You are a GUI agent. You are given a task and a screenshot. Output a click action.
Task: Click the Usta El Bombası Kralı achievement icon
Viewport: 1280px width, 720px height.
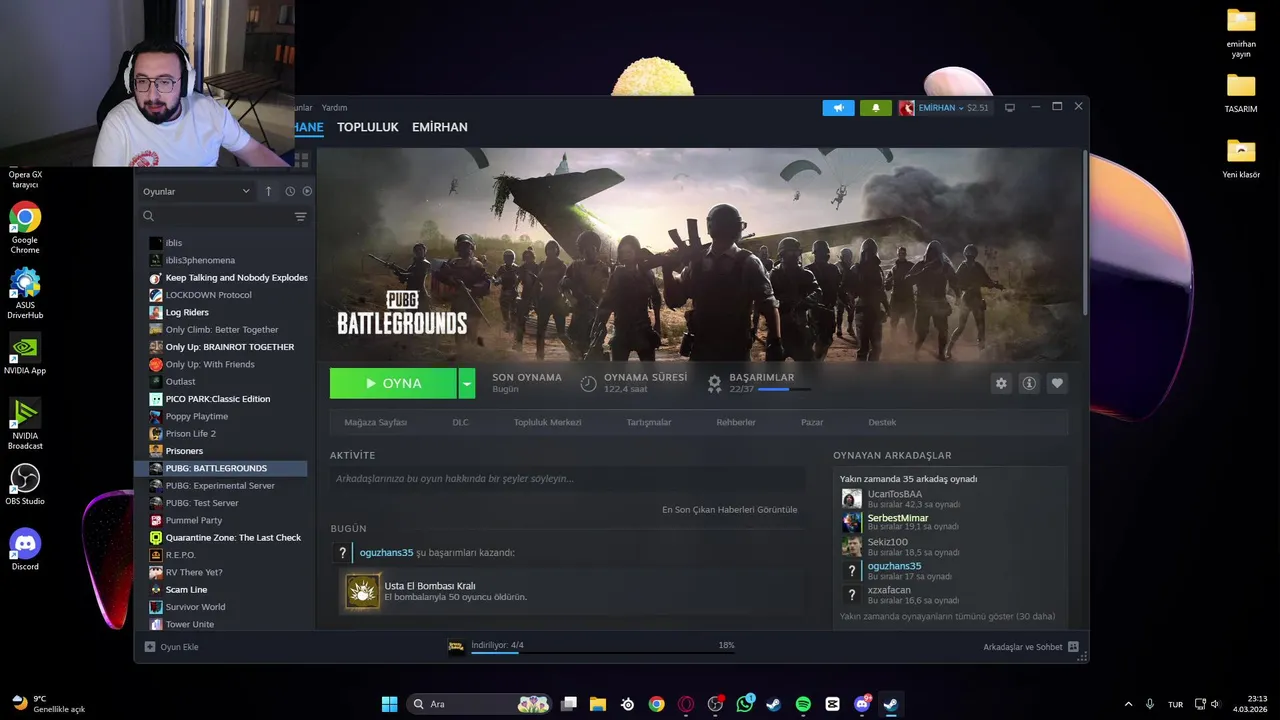[362, 591]
